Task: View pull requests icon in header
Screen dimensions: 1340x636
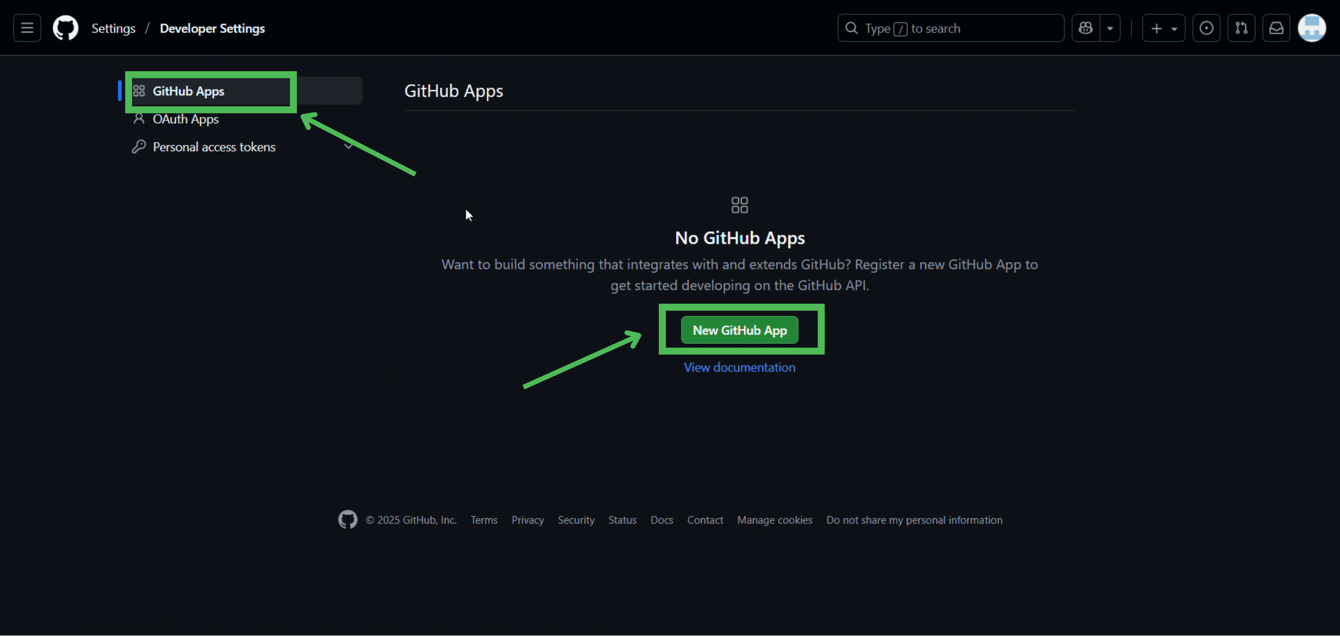Action: click(1241, 28)
